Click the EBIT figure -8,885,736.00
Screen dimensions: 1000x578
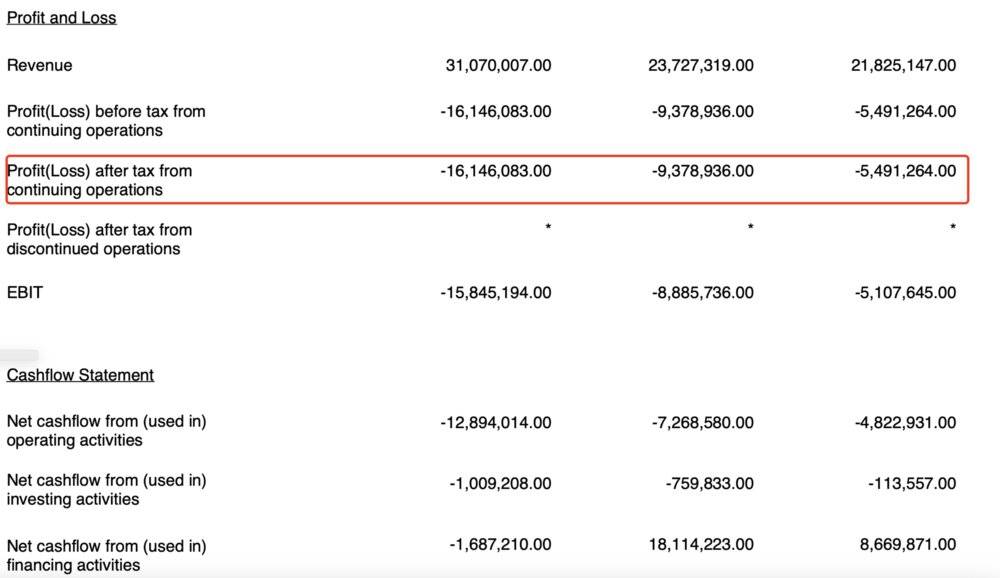pyautogui.click(x=703, y=293)
